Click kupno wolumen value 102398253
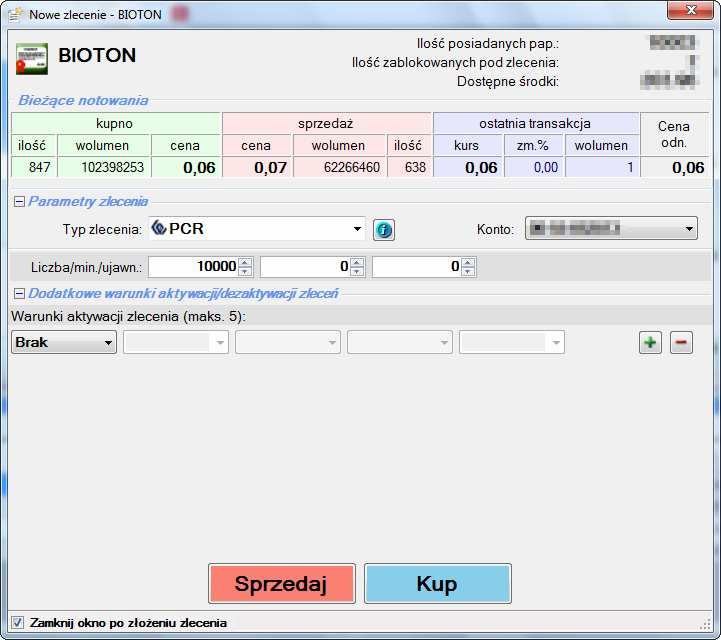 point(112,167)
